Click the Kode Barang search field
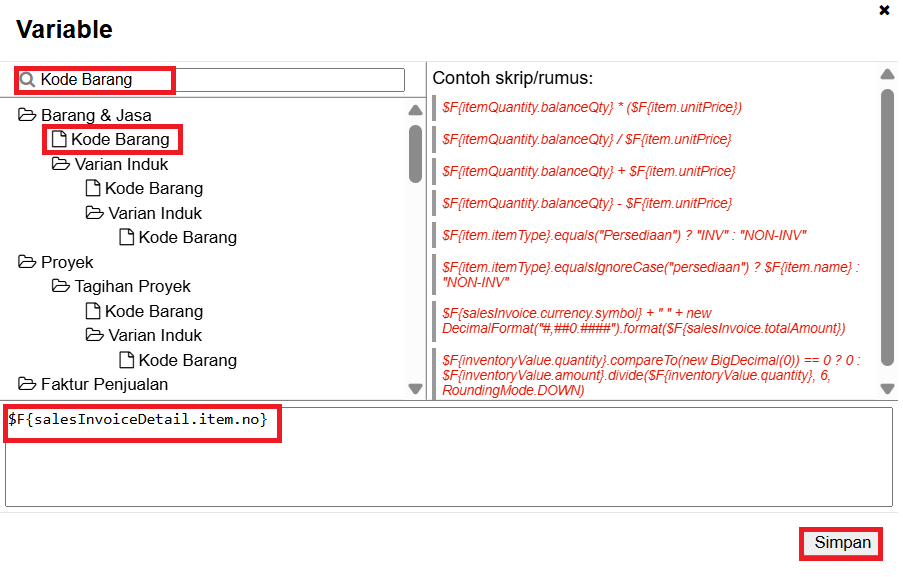Viewport: 903px width, 577px height. tap(220, 80)
